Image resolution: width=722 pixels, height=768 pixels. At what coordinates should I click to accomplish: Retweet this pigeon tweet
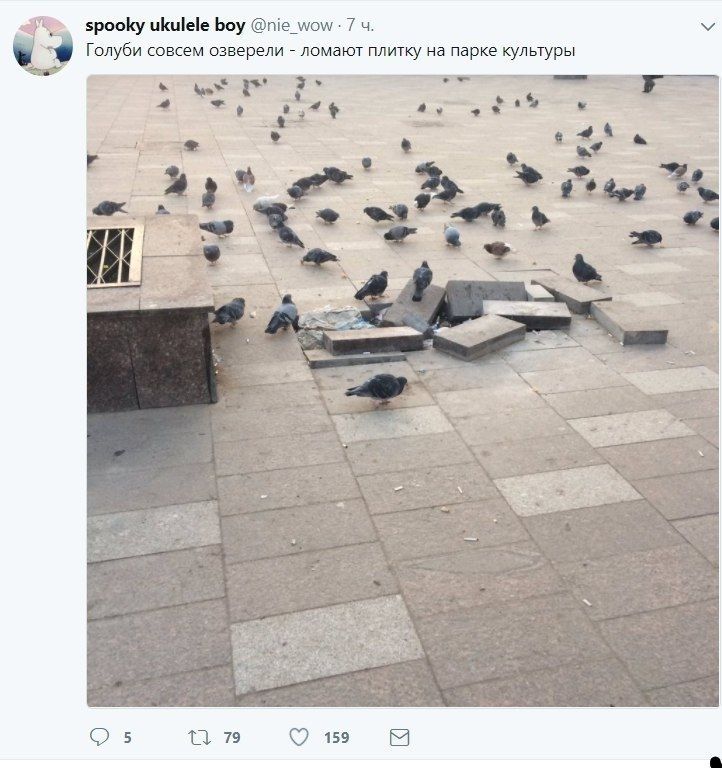pyautogui.click(x=199, y=737)
